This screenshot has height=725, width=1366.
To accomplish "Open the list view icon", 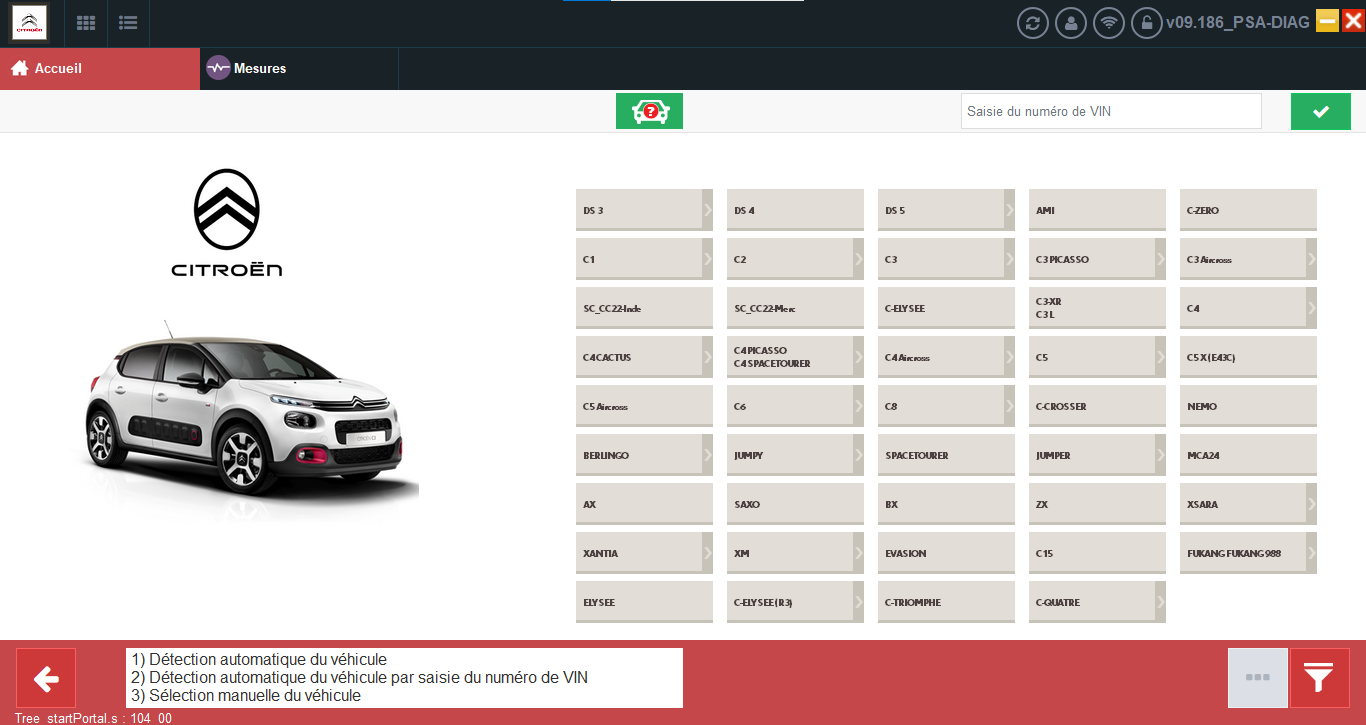I will coord(128,22).
